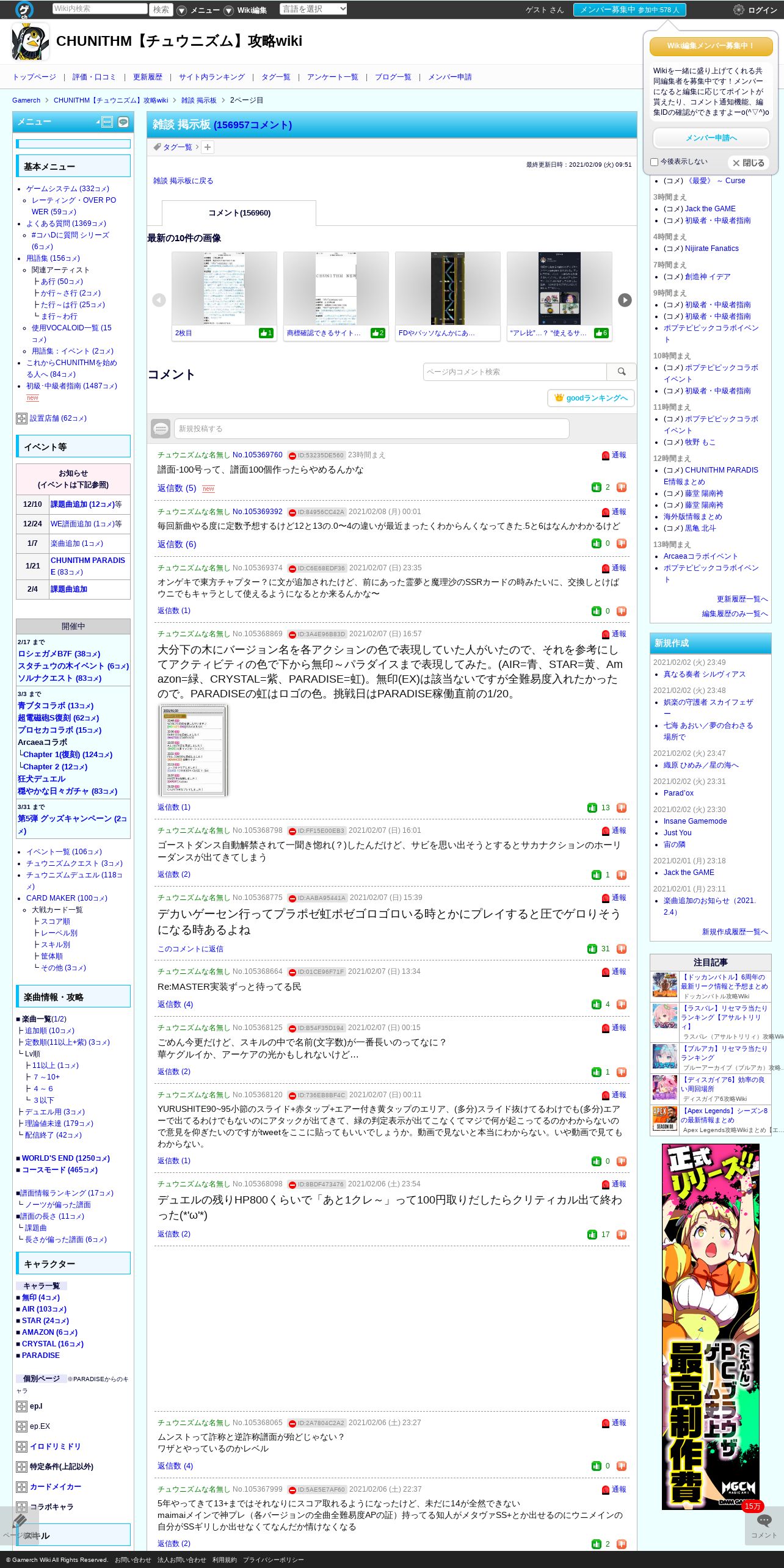Click the ID block icon on No.105369392
This screenshot has height=1568, width=784.
[x=292, y=512]
